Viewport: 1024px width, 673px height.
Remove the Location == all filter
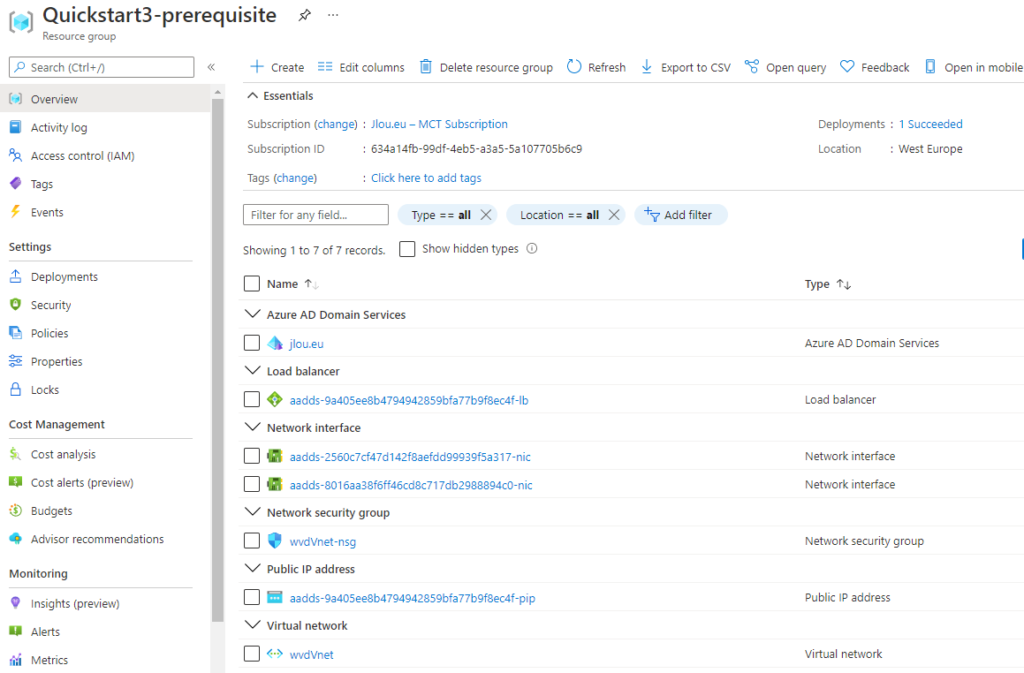pos(613,215)
